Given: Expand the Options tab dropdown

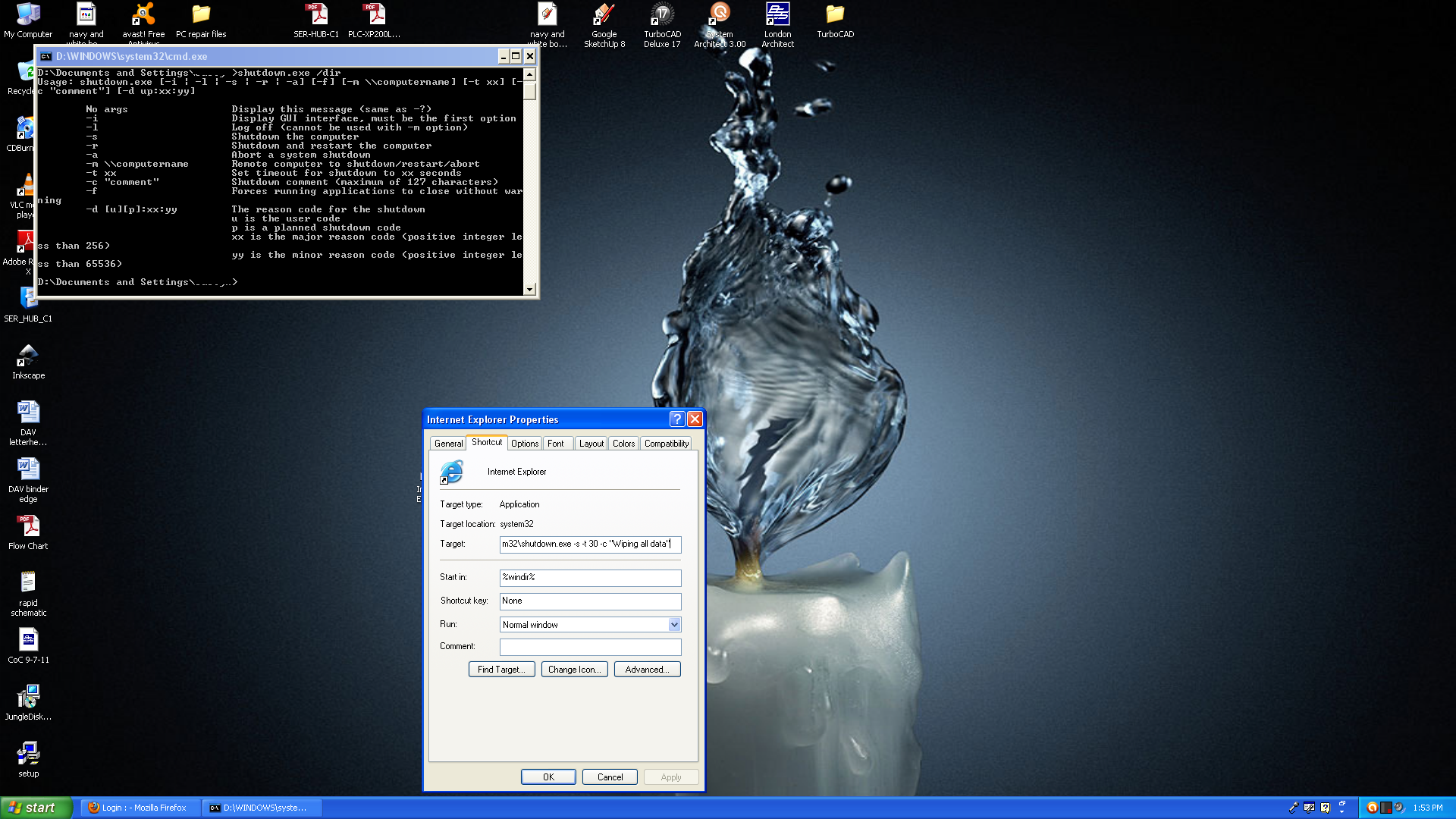Looking at the screenshot, I should coord(524,443).
